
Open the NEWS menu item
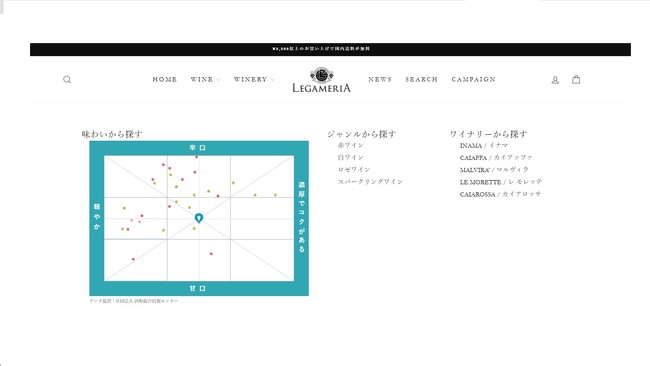click(380, 79)
